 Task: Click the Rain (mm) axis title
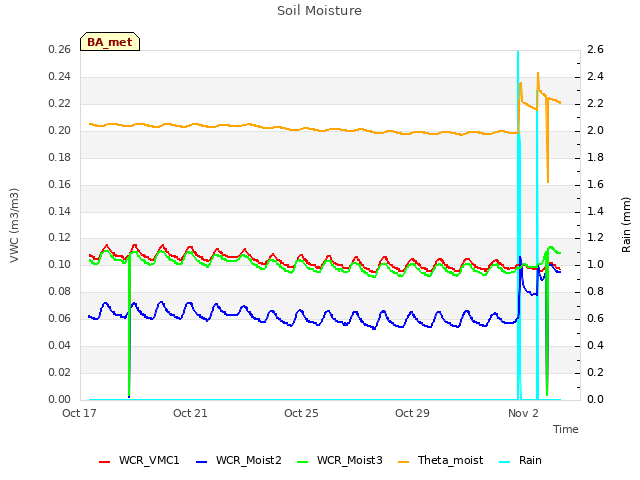[x=626, y=225]
